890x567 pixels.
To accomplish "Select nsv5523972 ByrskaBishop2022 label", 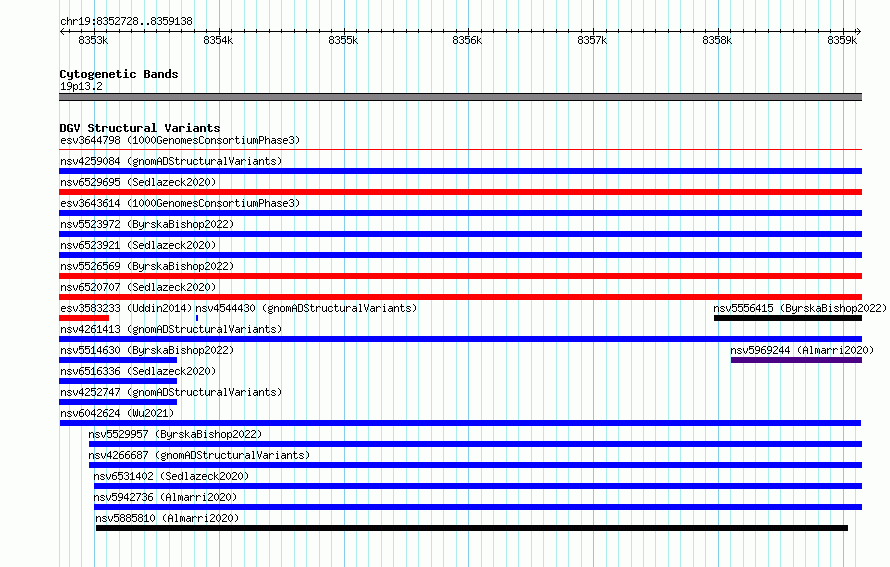I will tap(147, 224).
